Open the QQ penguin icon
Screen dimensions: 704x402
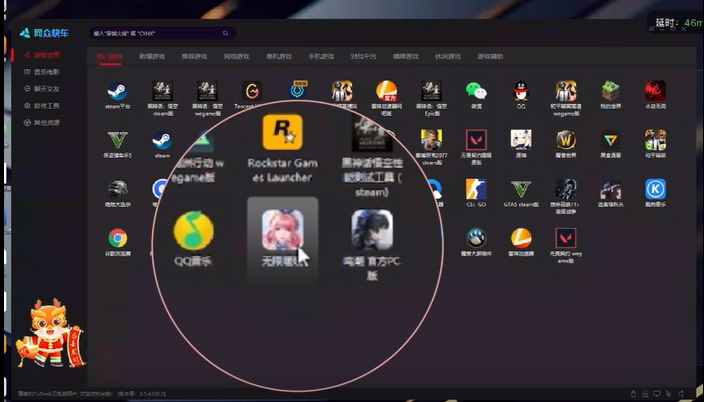point(521,91)
